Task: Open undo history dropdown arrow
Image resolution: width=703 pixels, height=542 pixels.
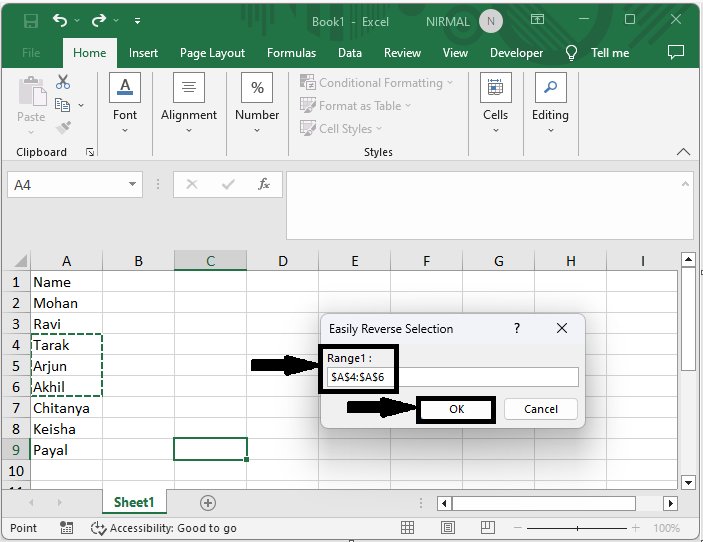Action: pos(77,21)
